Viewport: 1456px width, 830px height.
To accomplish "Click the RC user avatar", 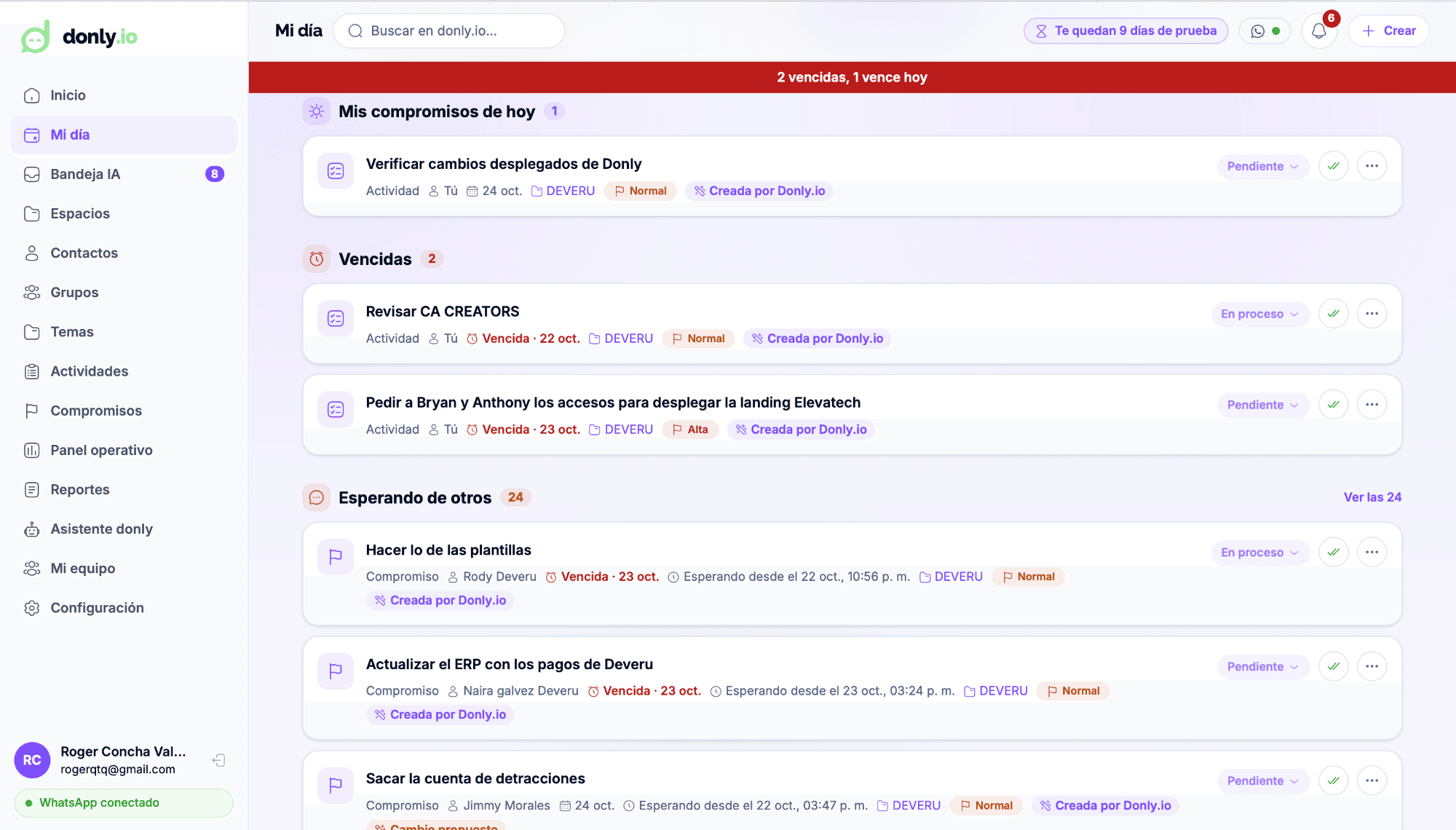I will pos(32,760).
